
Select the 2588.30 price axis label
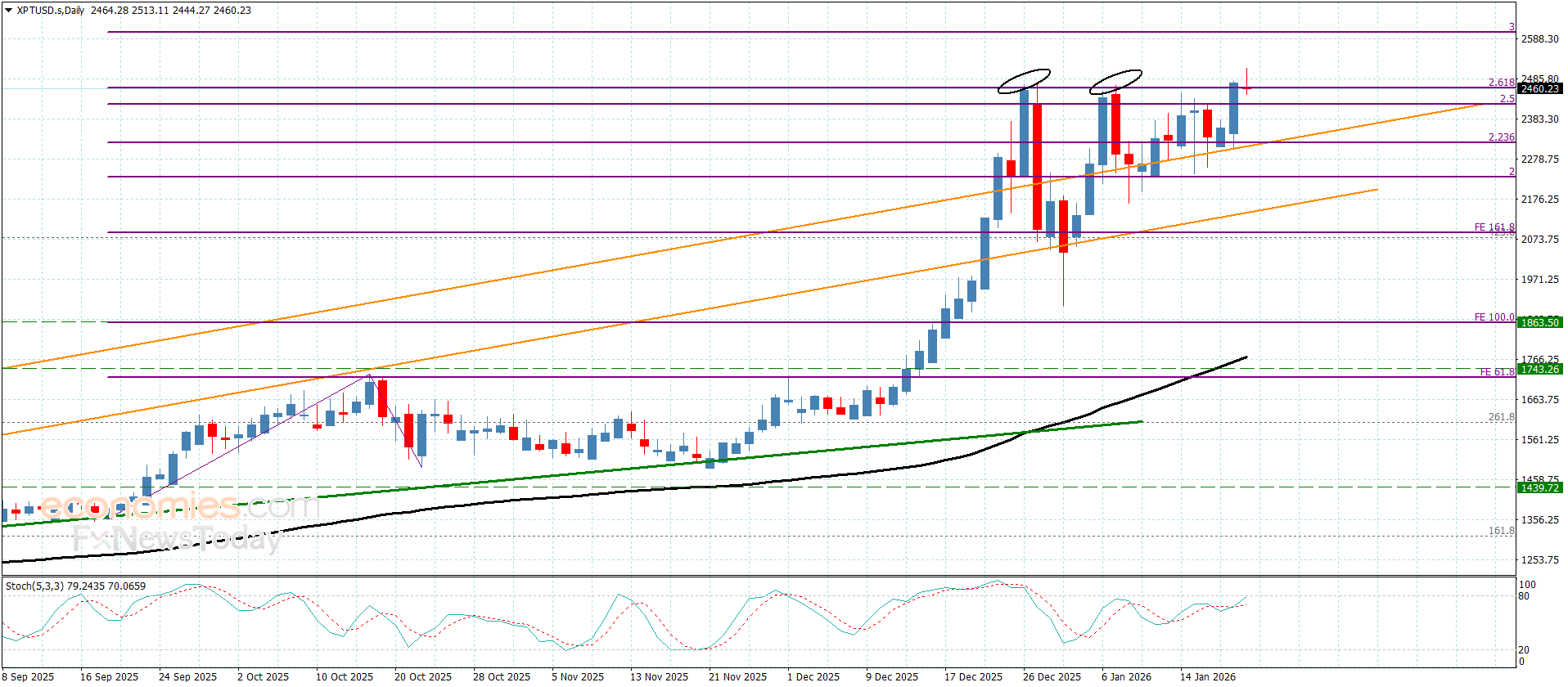pos(1539,38)
